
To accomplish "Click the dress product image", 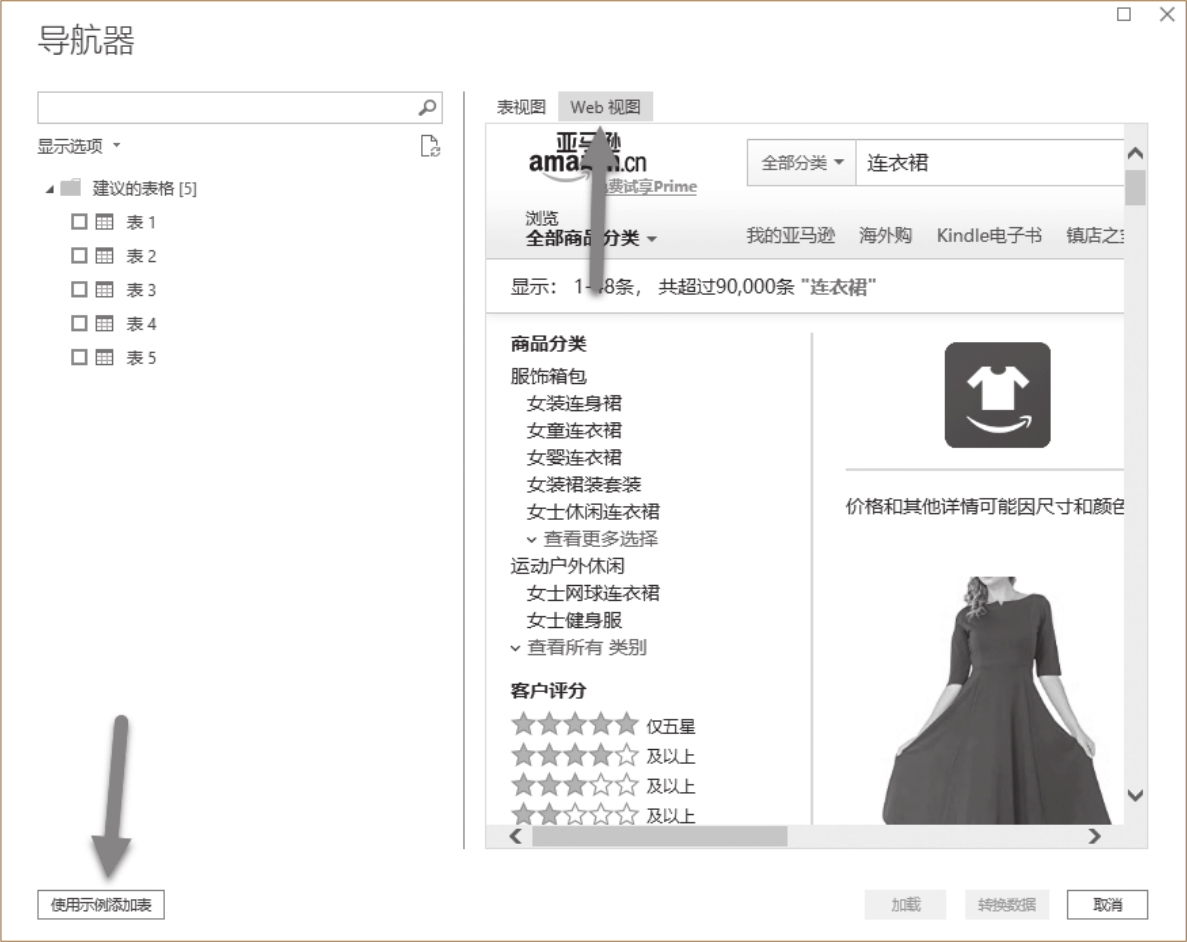I will (997, 700).
